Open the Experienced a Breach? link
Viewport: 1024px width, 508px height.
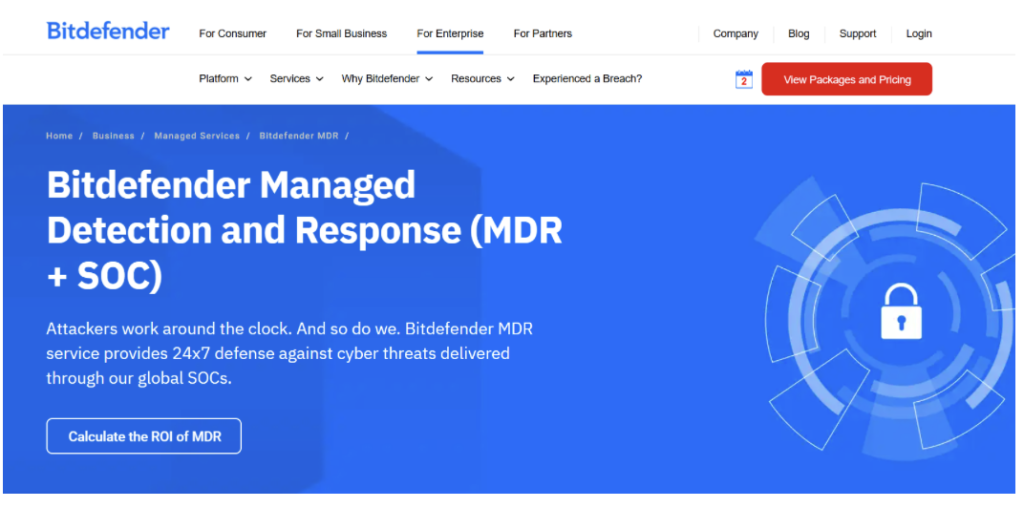click(587, 78)
